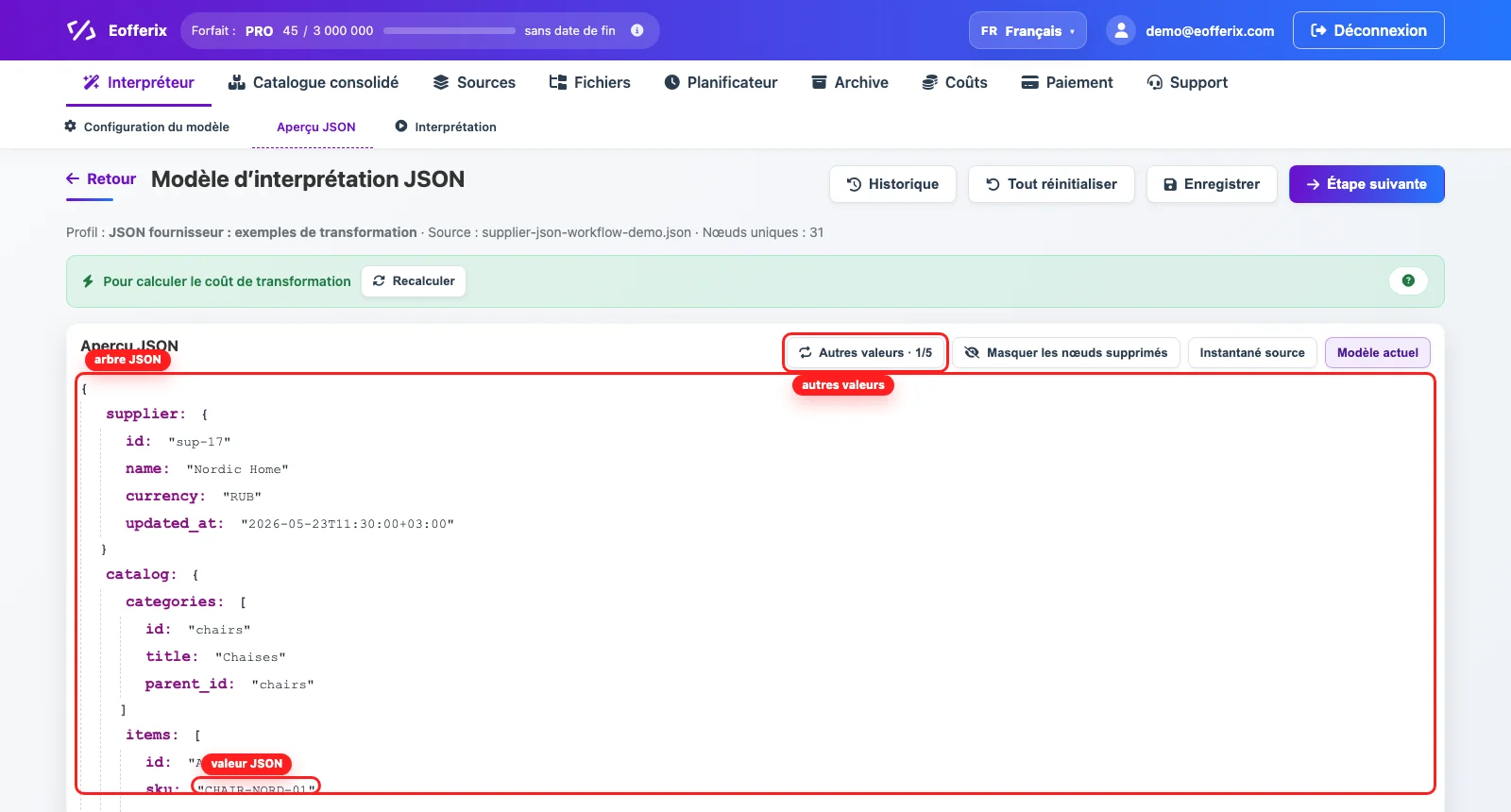This screenshot has height=812, width=1511.
Task: Click the Retour back link
Action: [x=101, y=178]
